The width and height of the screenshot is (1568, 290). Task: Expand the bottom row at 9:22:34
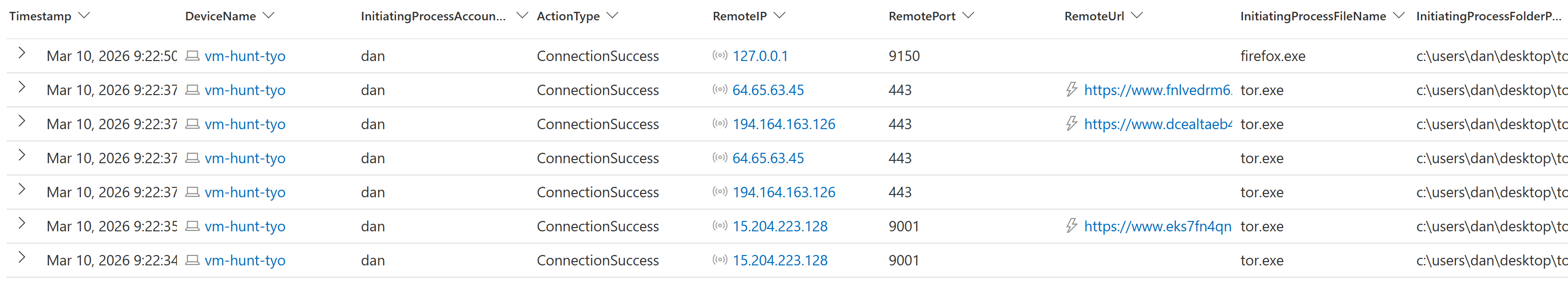pos(22,258)
